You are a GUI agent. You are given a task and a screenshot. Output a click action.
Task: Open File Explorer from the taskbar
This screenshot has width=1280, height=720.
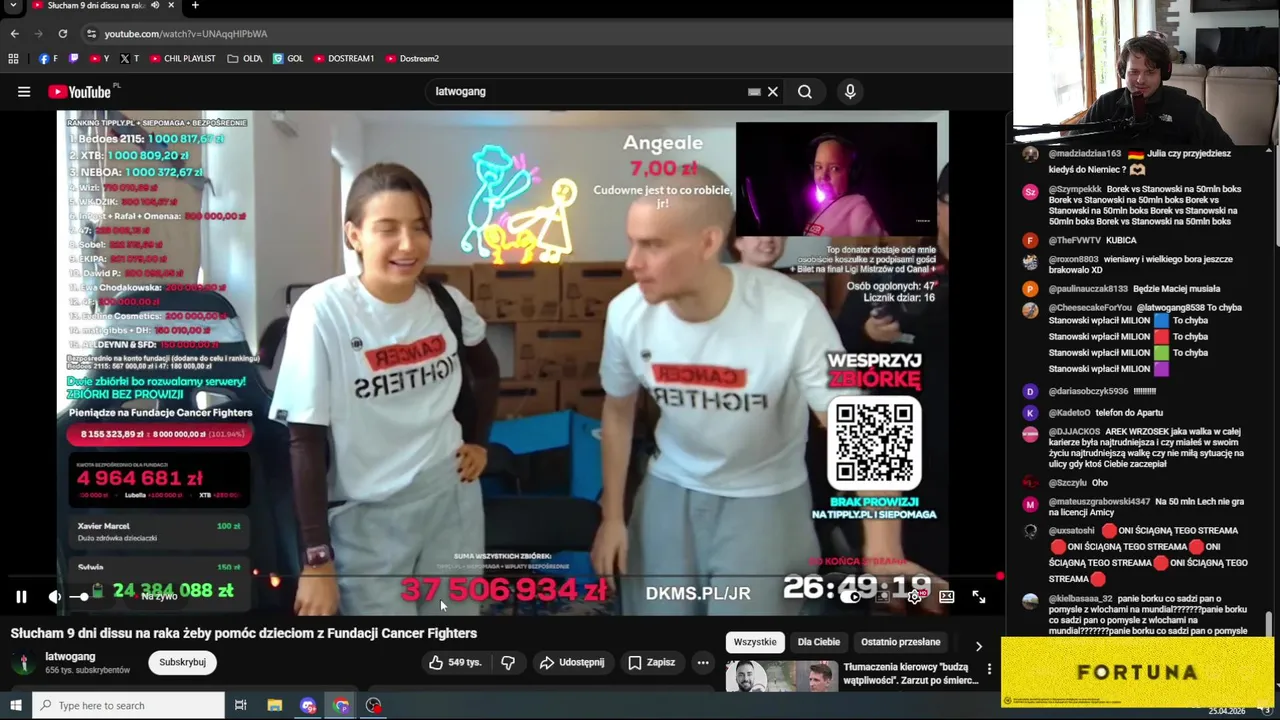pos(275,706)
